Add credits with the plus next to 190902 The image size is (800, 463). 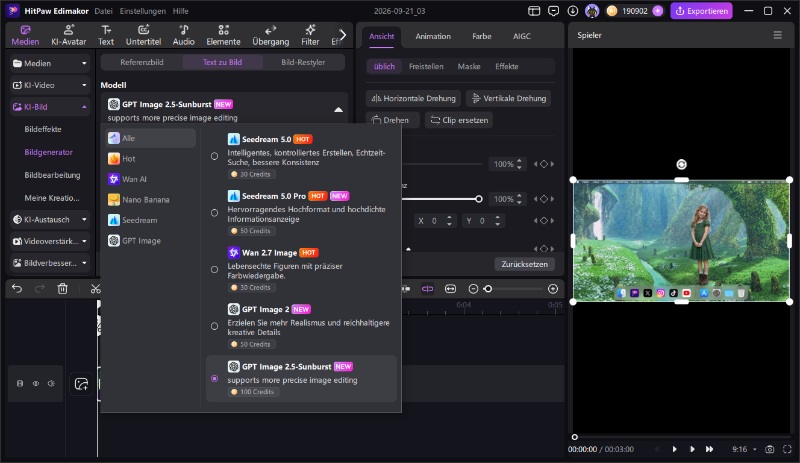pos(658,11)
